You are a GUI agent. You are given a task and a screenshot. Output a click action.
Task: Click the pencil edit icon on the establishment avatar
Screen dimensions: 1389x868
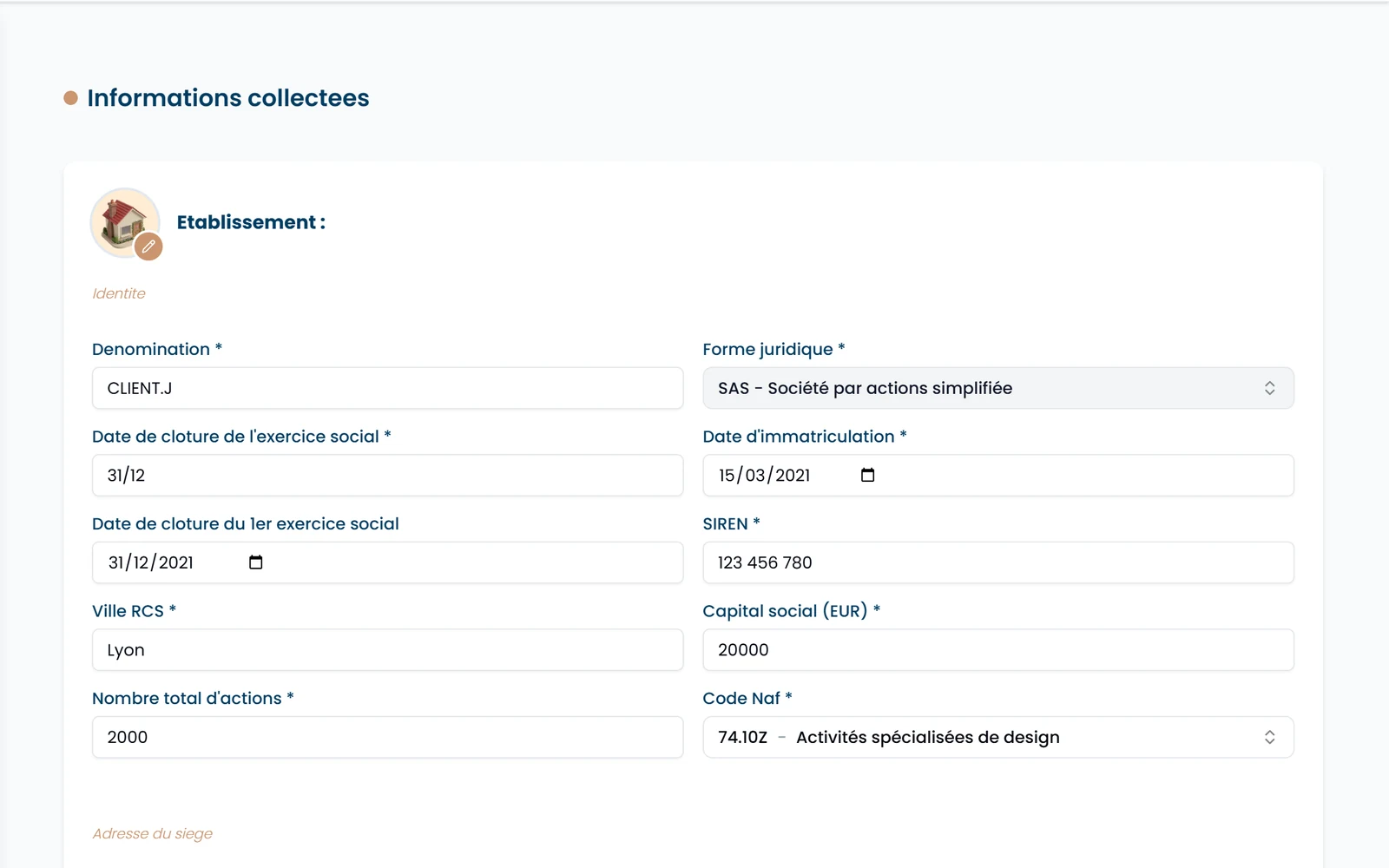148,247
